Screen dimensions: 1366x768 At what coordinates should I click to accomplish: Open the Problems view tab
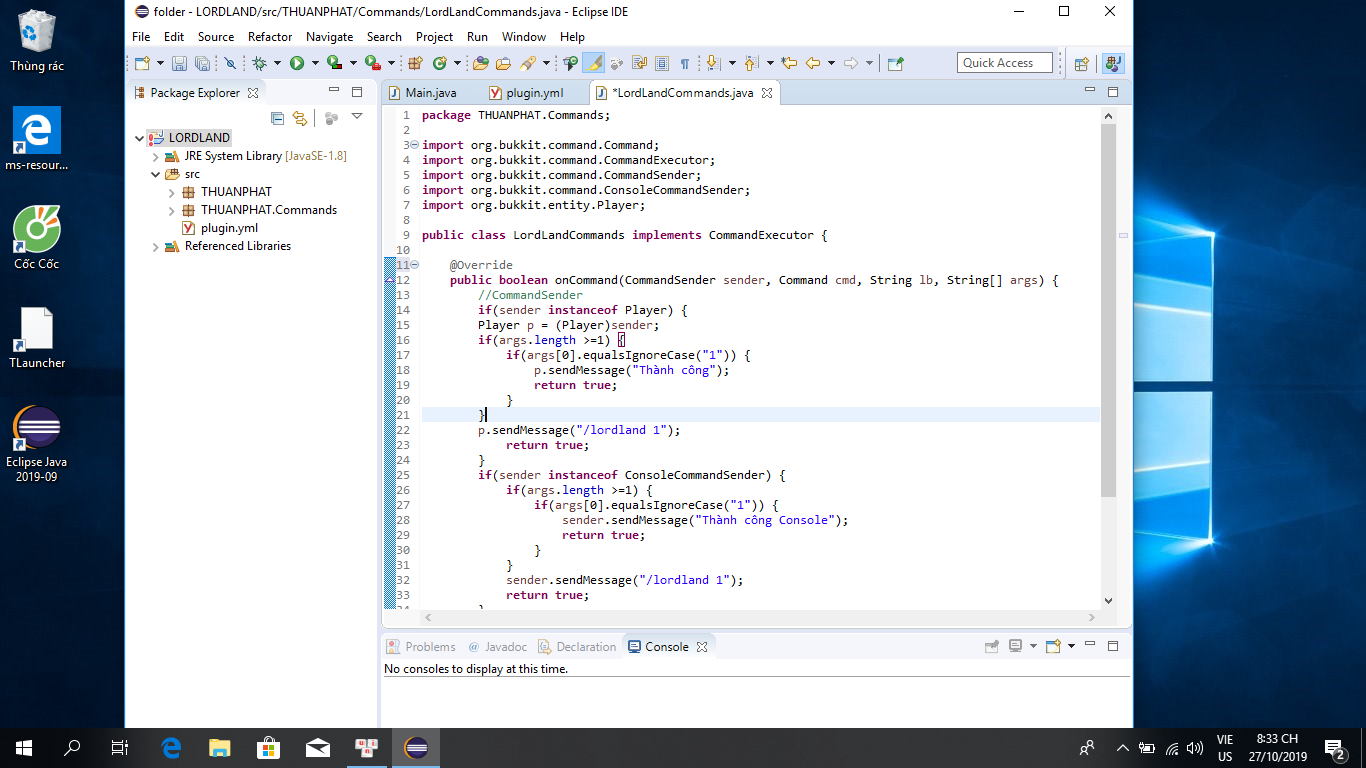pos(430,647)
